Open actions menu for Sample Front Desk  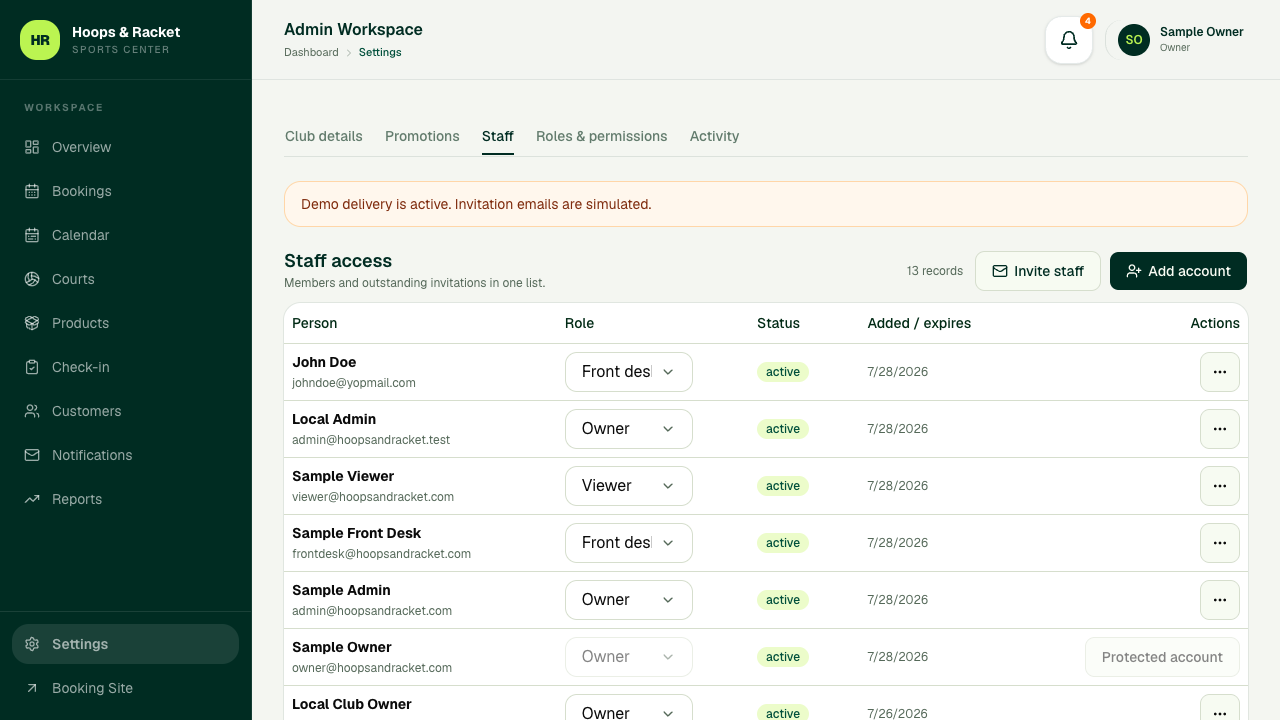[1220, 543]
